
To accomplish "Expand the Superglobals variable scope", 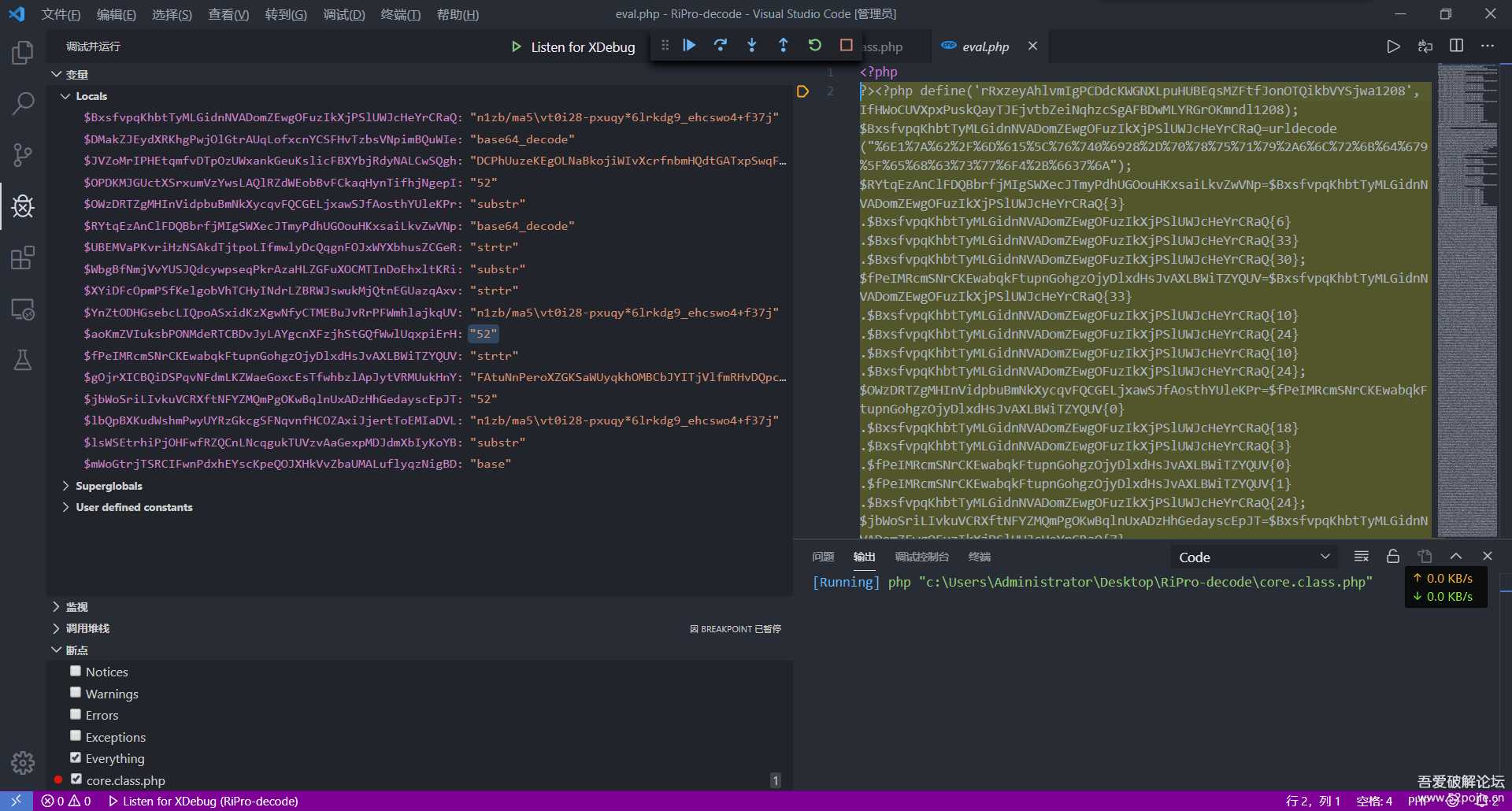I will pyautogui.click(x=109, y=486).
